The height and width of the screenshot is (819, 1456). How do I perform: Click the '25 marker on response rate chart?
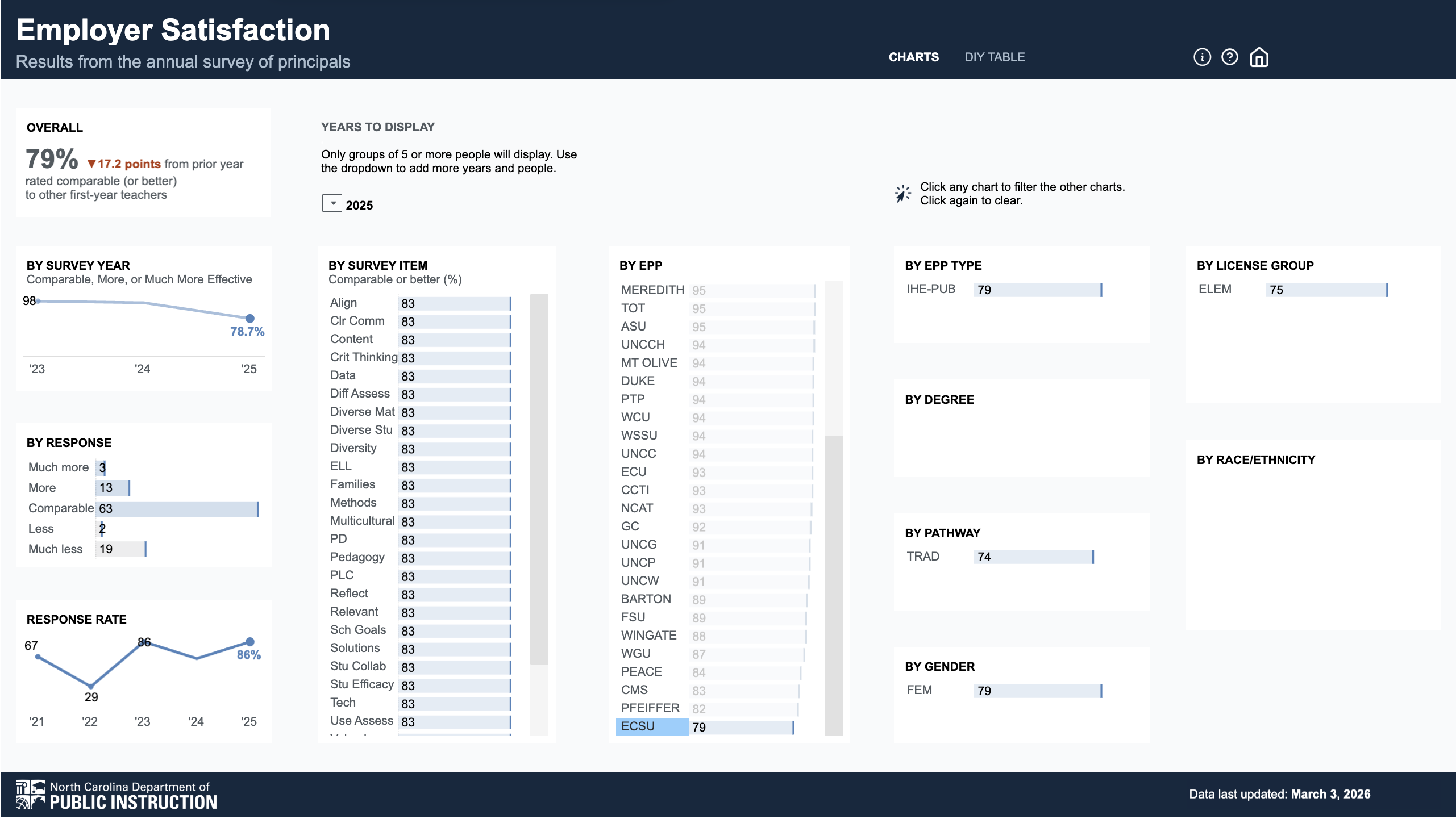(x=249, y=642)
